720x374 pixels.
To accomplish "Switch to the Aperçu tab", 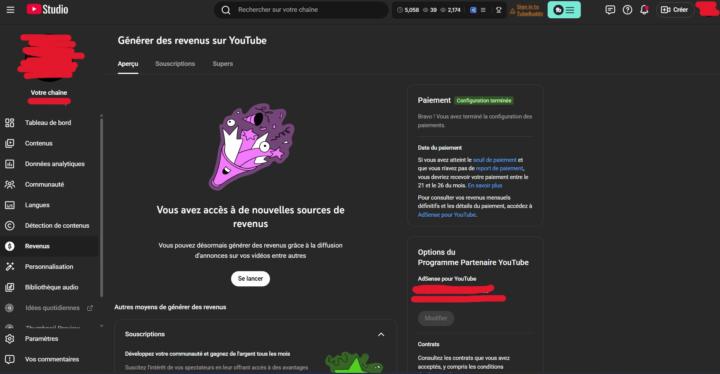I will tap(128, 64).
